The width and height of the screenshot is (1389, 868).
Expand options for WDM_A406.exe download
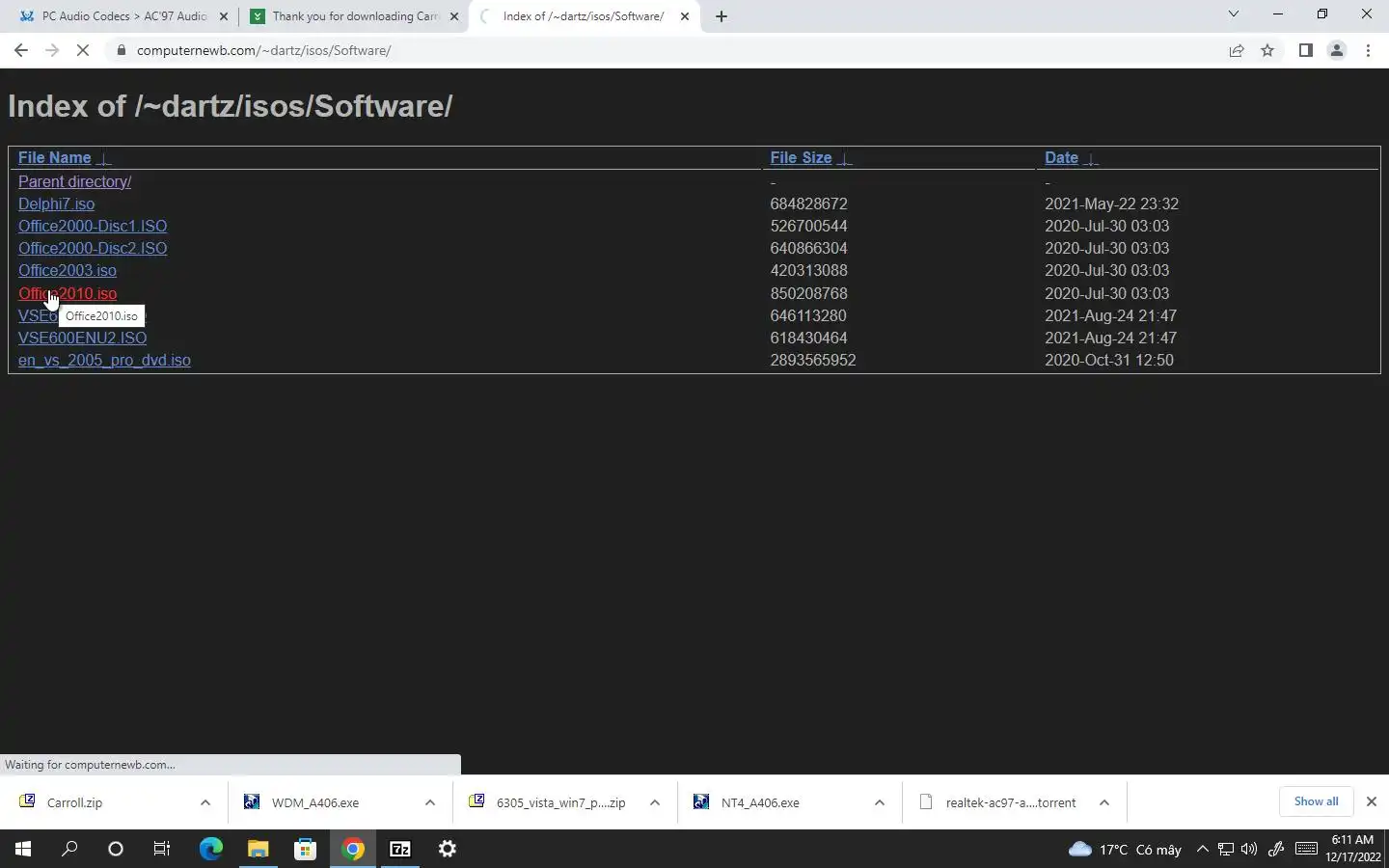430,802
